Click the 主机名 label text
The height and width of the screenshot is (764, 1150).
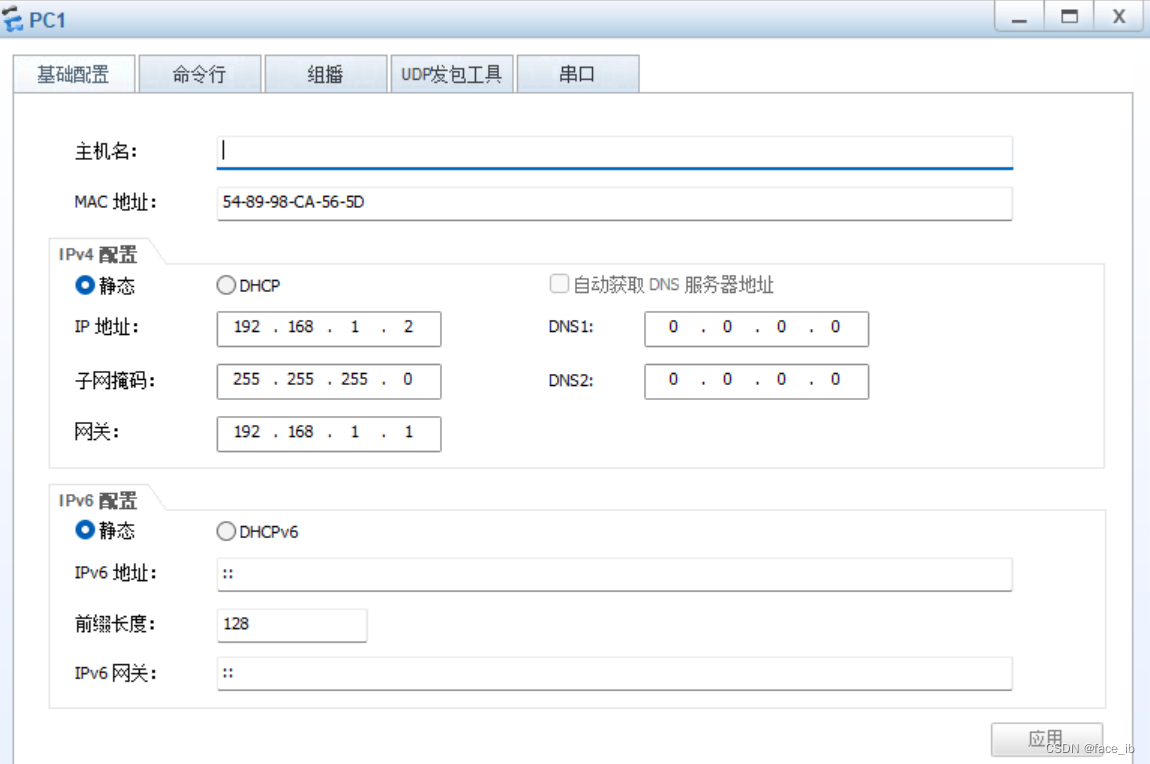(x=106, y=152)
